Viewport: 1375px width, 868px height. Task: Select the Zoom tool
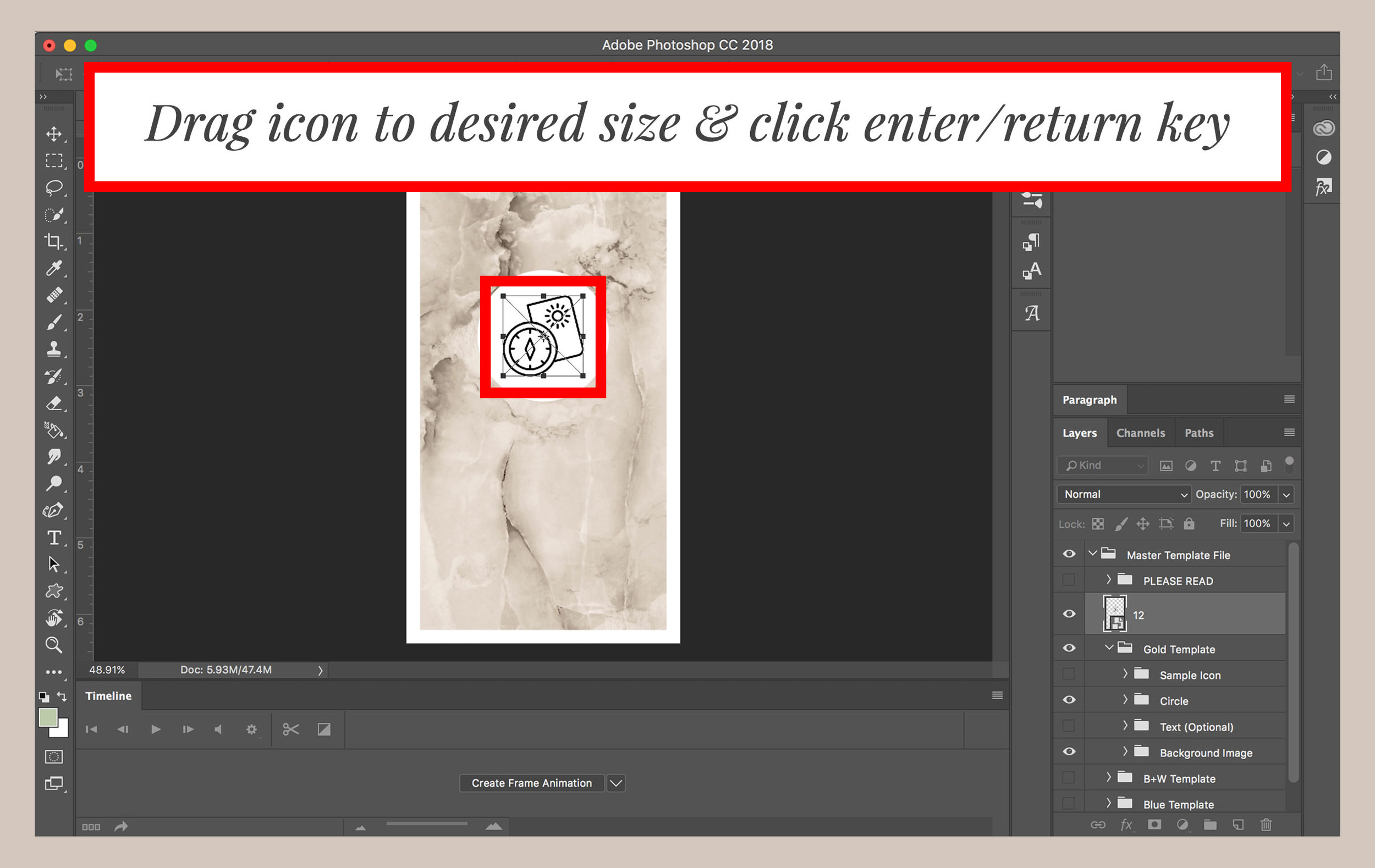coord(54,645)
